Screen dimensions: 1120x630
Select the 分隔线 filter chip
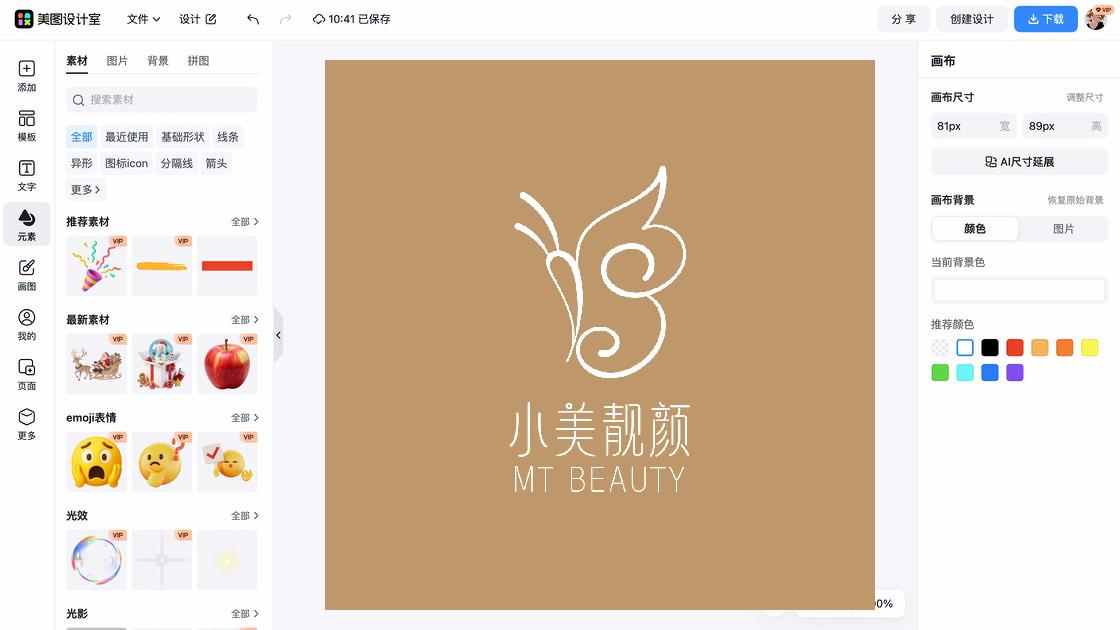pos(176,163)
